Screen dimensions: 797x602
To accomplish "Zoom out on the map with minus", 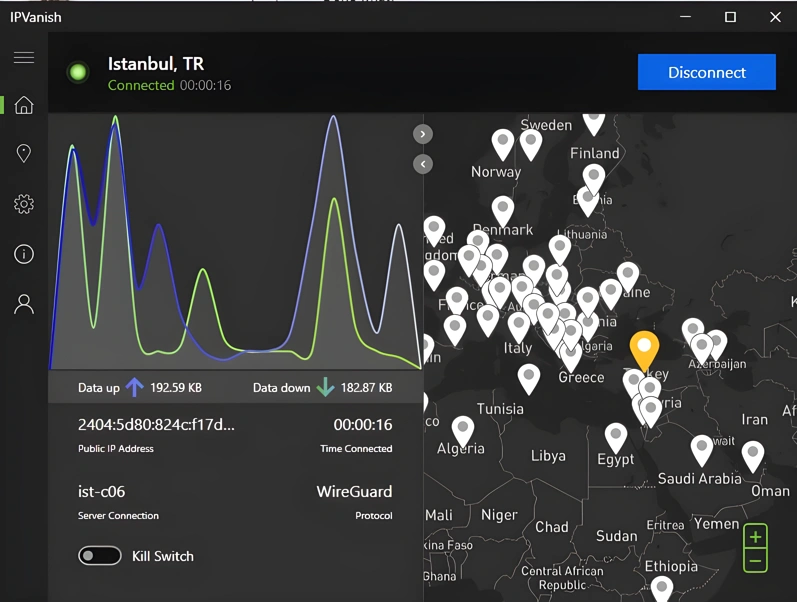I will (x=755, y=561).
